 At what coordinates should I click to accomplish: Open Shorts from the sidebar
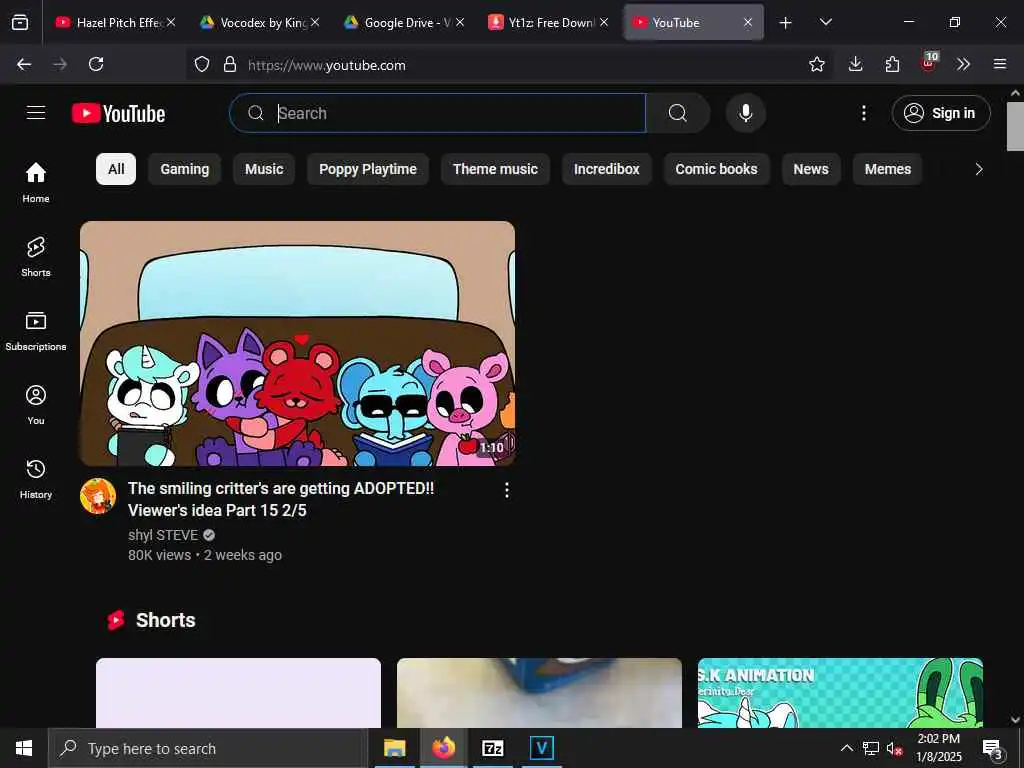36,257
